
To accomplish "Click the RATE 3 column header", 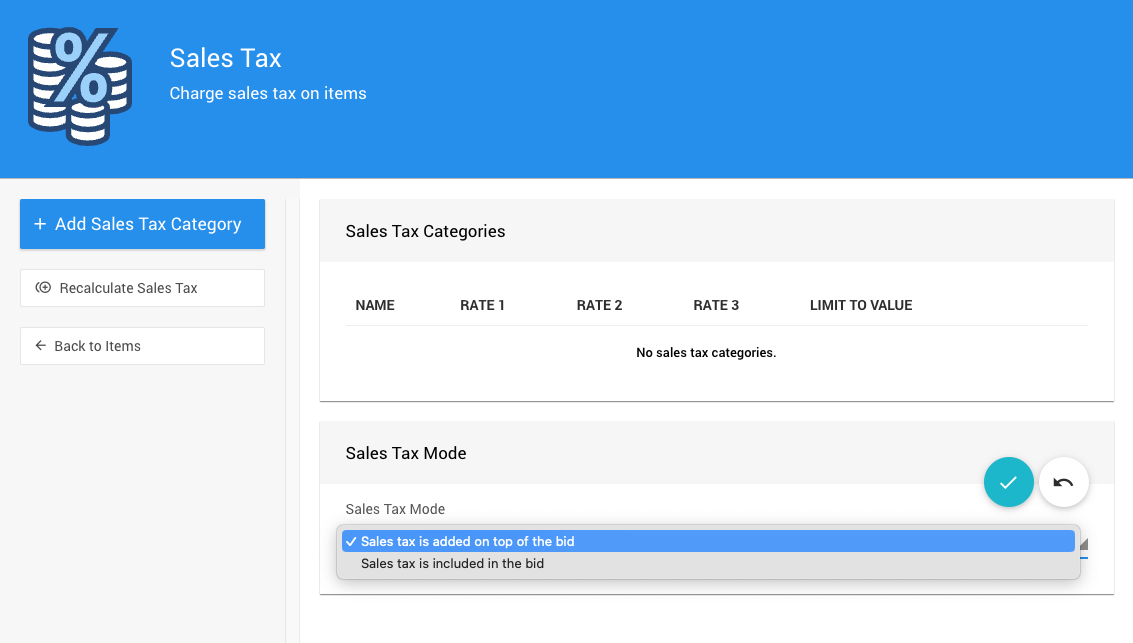I will [716, 305].
